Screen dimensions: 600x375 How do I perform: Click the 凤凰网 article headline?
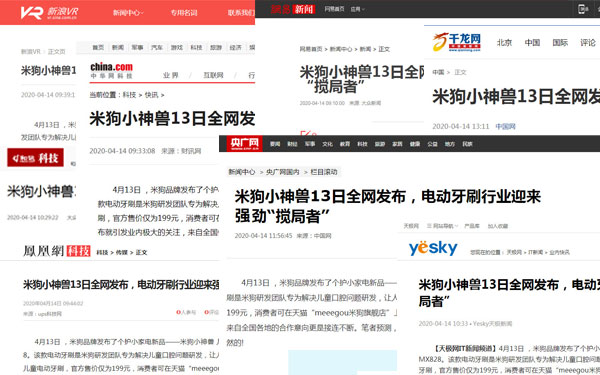coord(121,284)
